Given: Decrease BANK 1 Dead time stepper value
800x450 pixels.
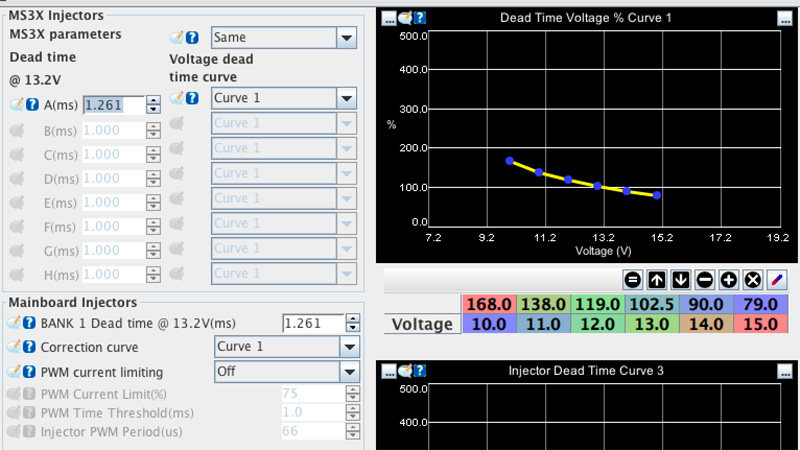Looking at the screenshot, I should (351, 328).
